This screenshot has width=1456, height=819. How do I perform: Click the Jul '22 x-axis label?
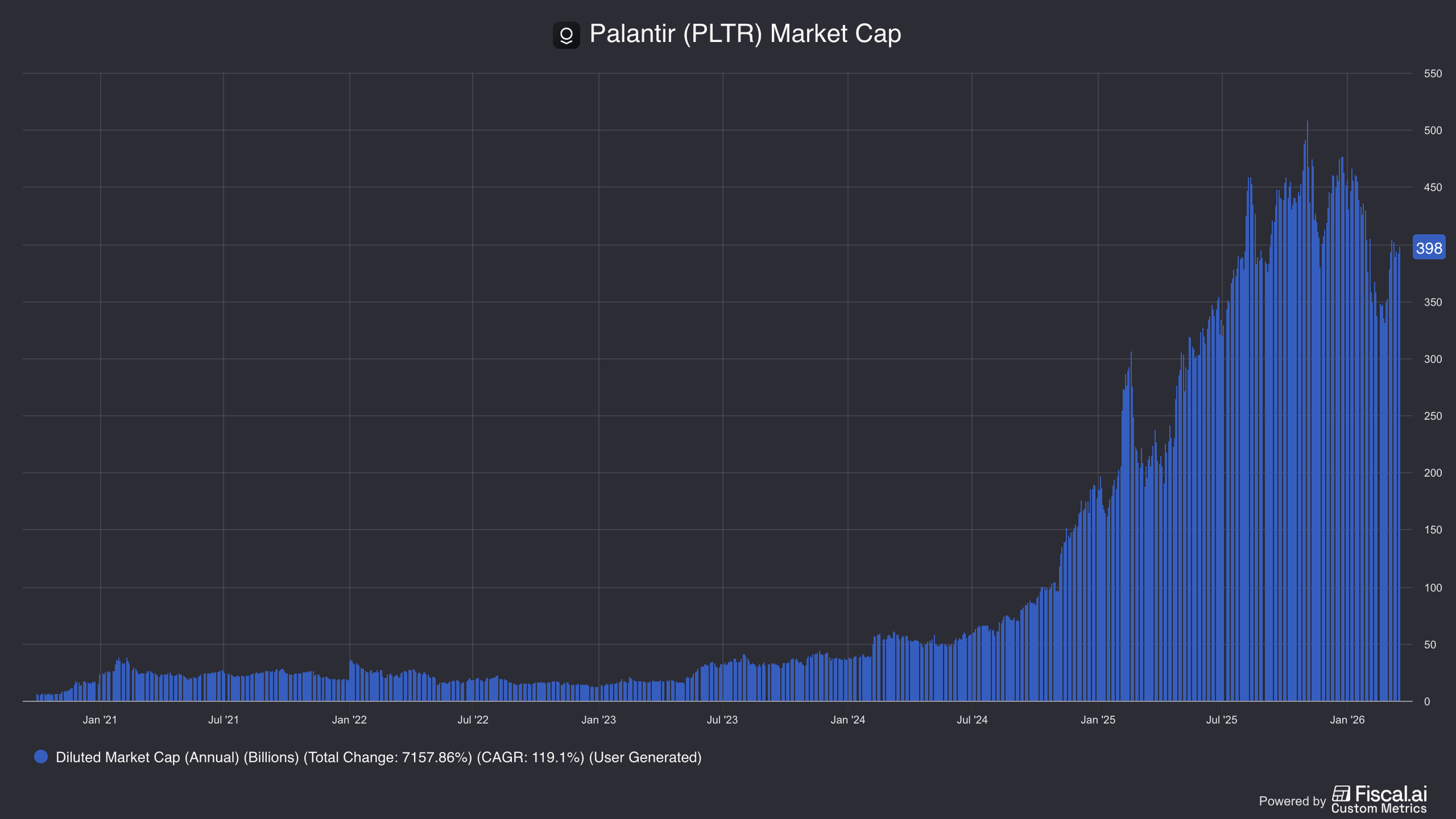point(473,720)
